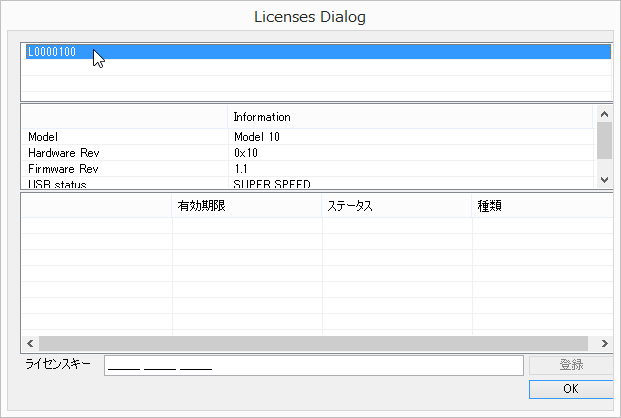Select the Hardware Rev row
Image resolution: width=621 pixels, height=418 pixels.
coord(64,153)
